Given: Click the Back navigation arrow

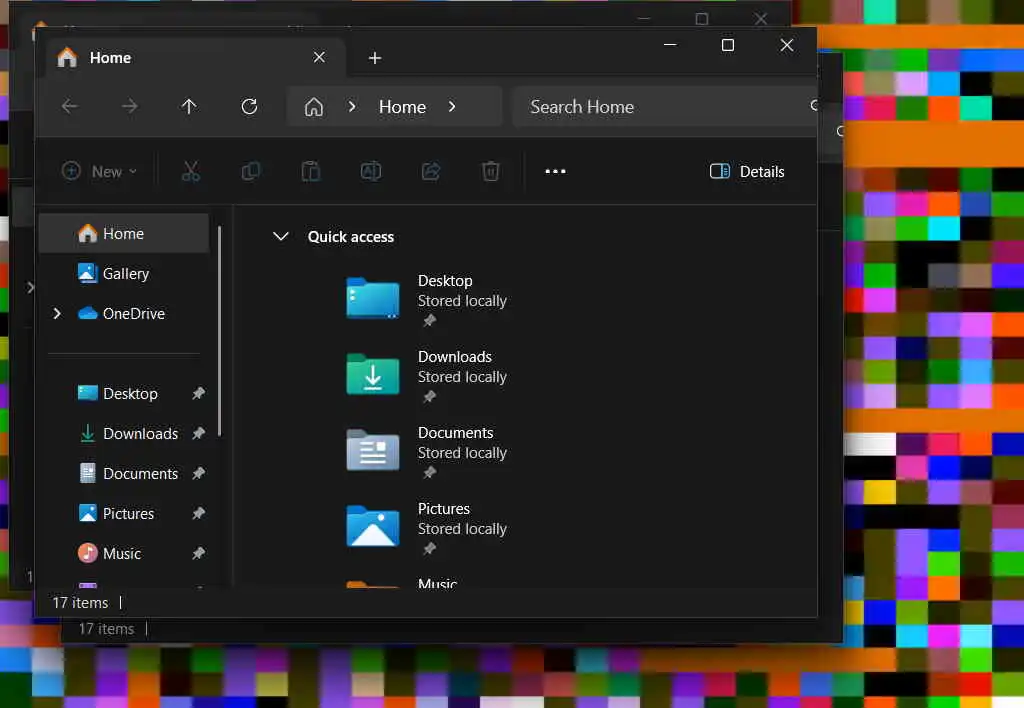Looking at the screenshot, I should point(70,106).
